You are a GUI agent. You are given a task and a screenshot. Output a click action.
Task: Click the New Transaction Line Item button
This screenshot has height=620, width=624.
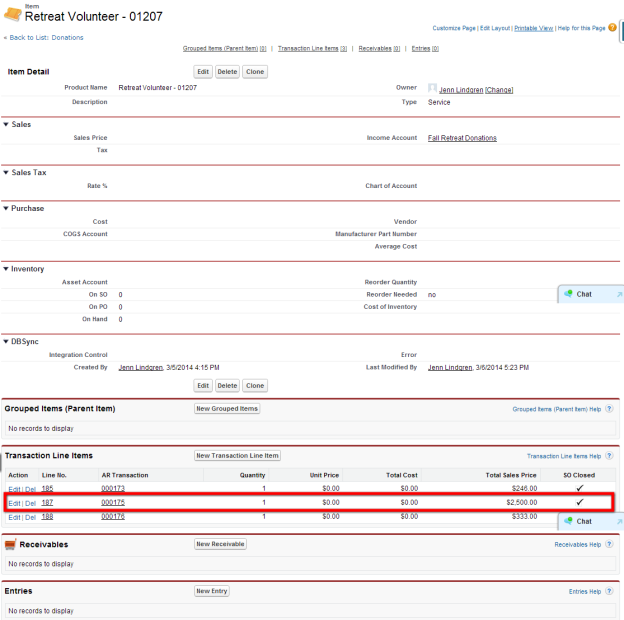237,456
